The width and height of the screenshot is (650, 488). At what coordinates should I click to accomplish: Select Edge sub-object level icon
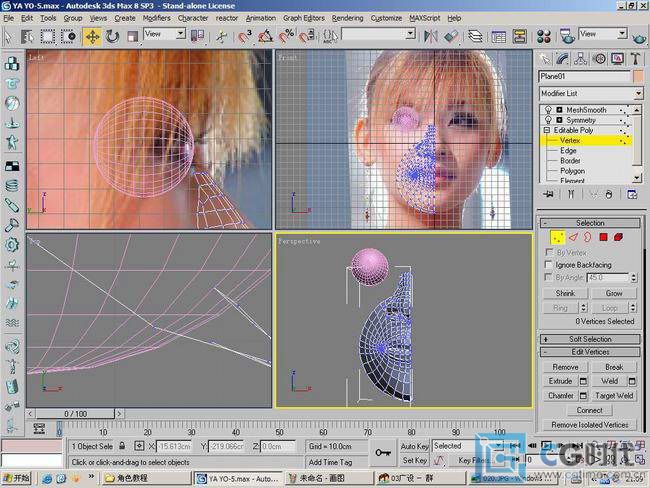[573, 238]
